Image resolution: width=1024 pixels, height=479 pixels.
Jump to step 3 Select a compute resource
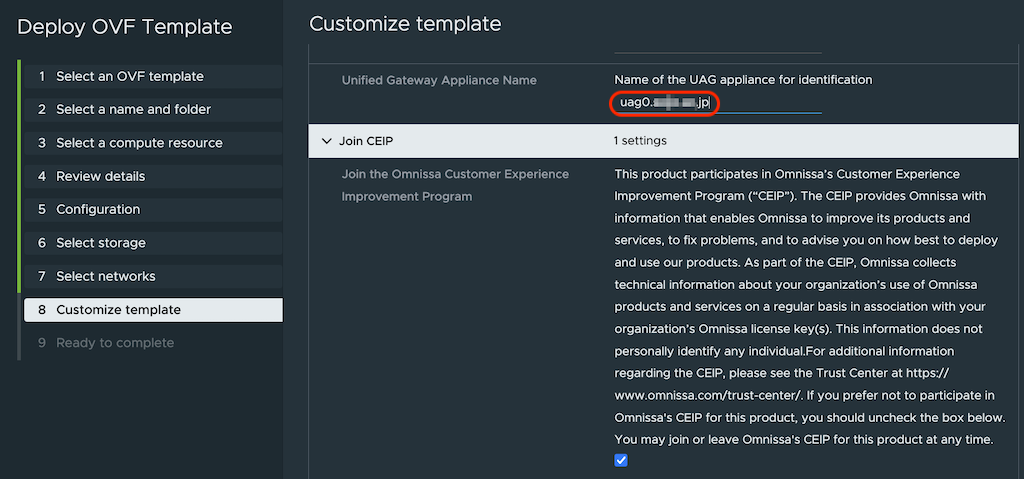(x=139, y=143)
